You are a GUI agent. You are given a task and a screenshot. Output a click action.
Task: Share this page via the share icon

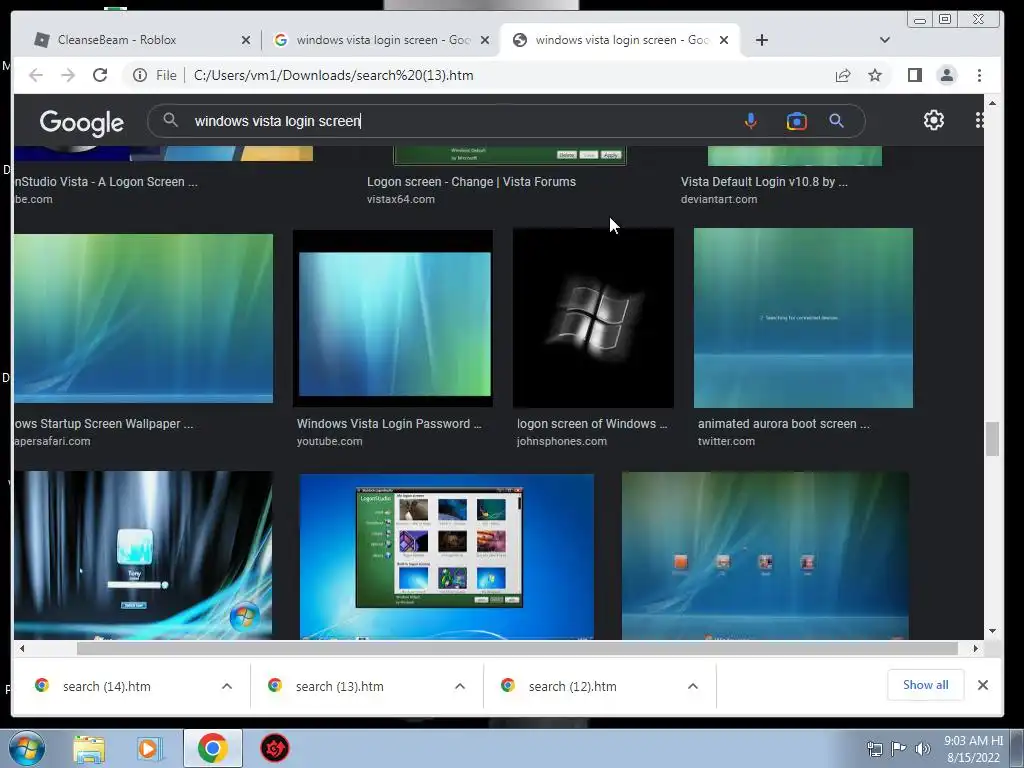pyautogui.click(x=843, y=75)
